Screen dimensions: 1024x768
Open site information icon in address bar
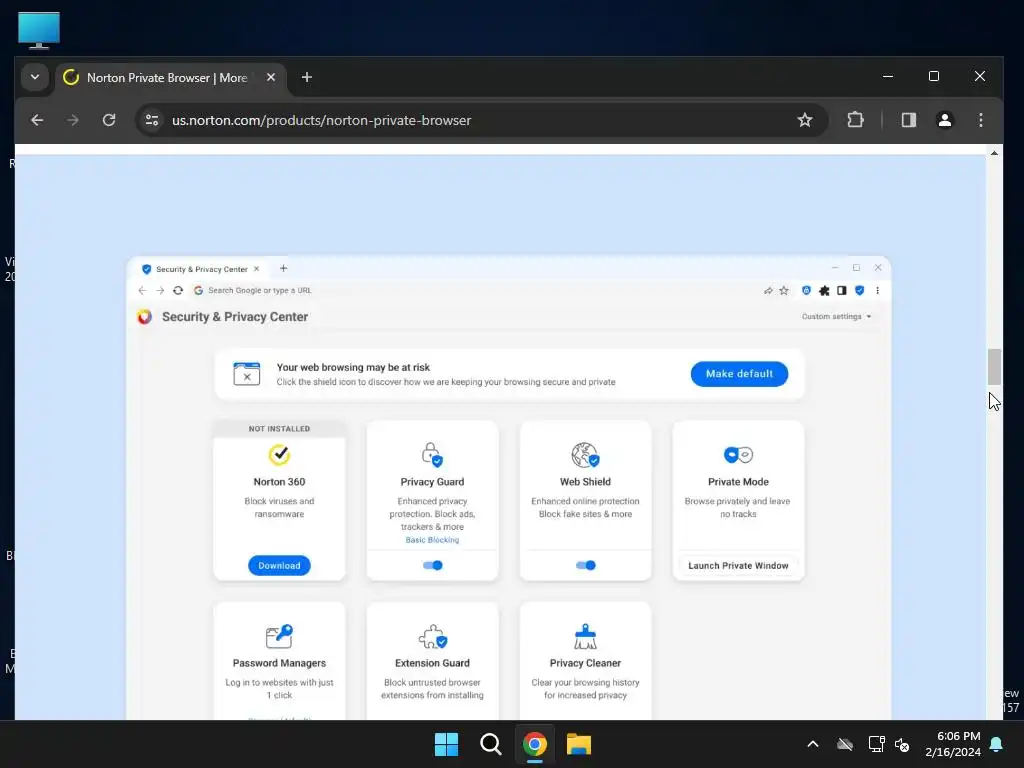pyautogui.click(x=152, y=120)
